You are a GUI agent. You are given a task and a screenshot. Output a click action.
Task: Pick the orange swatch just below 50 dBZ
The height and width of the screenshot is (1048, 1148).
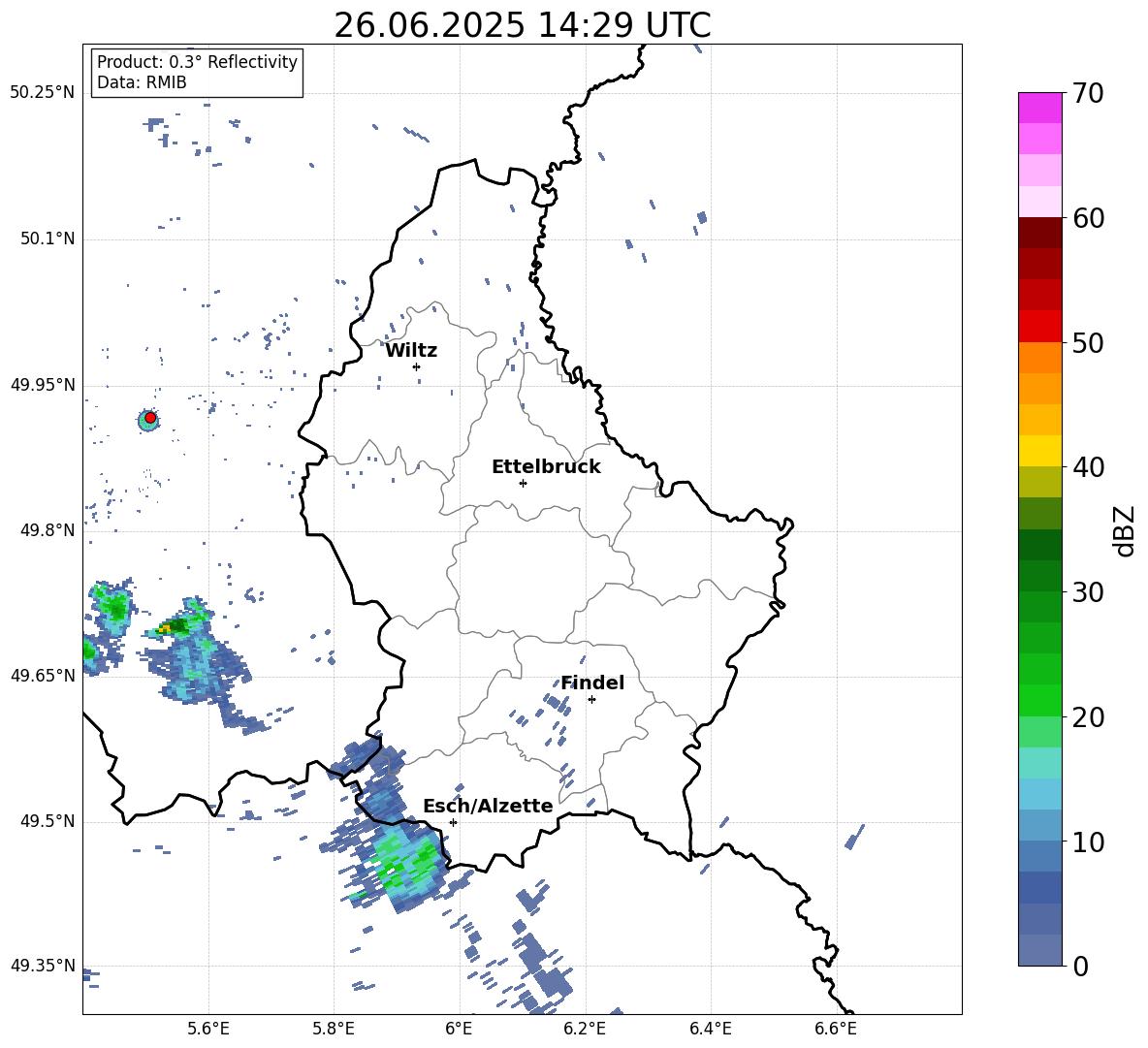1040,358
